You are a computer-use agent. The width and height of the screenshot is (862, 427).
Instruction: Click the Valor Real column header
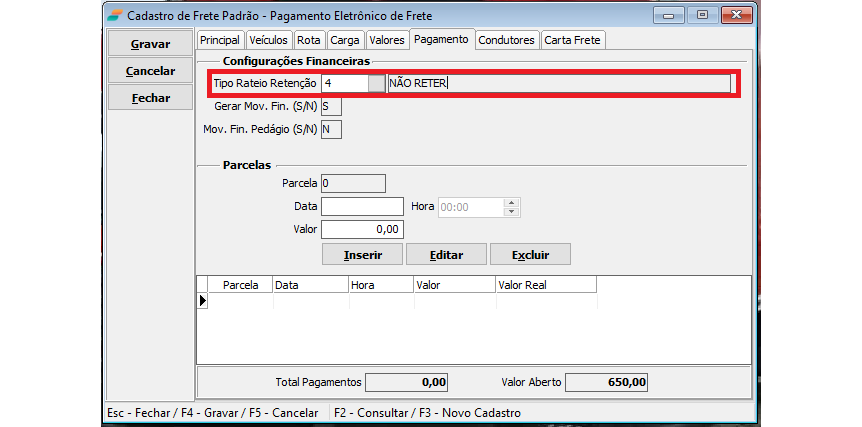point(544,285)
